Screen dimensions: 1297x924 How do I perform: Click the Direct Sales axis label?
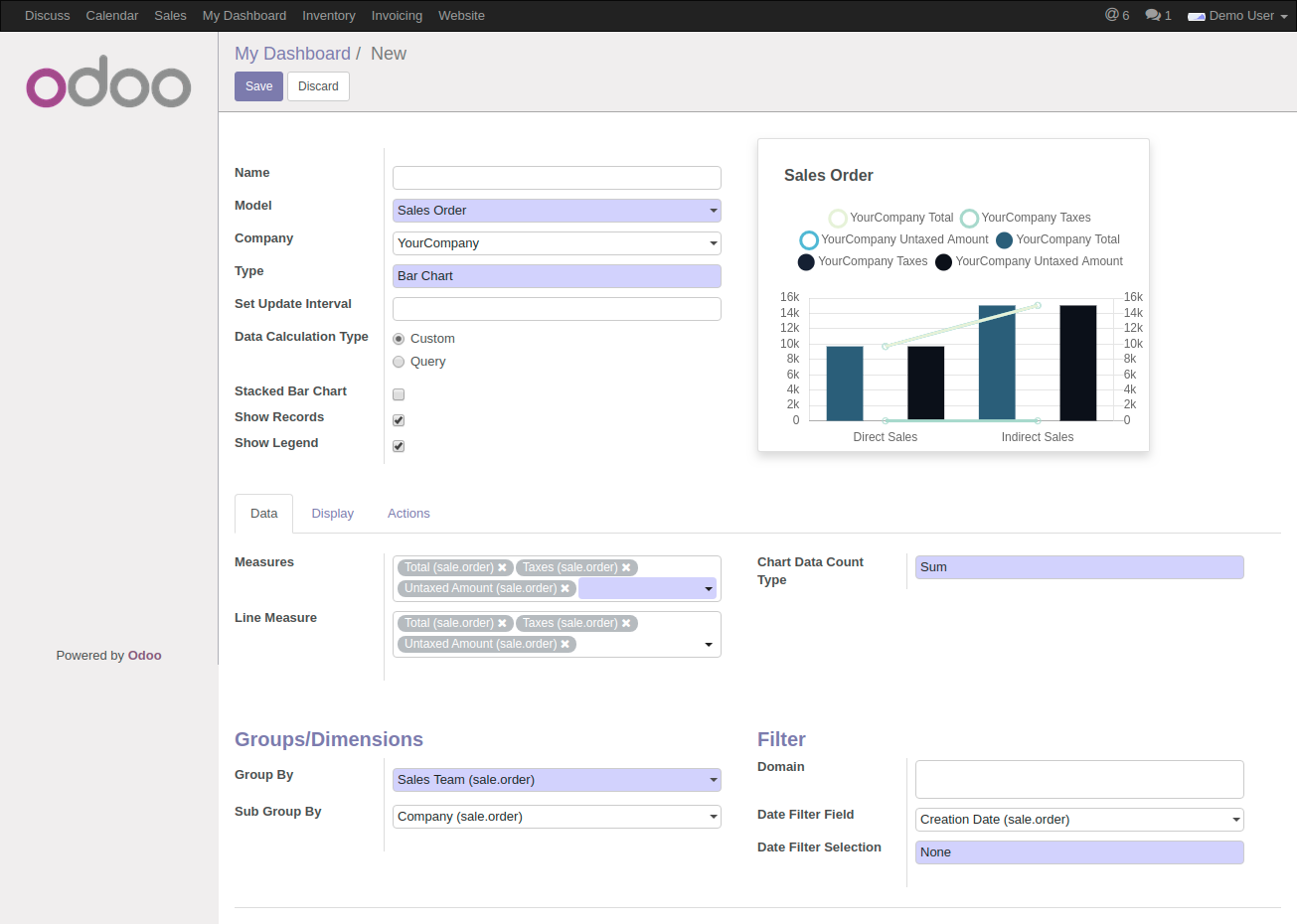pyautogui.click(x=885, y=437)
